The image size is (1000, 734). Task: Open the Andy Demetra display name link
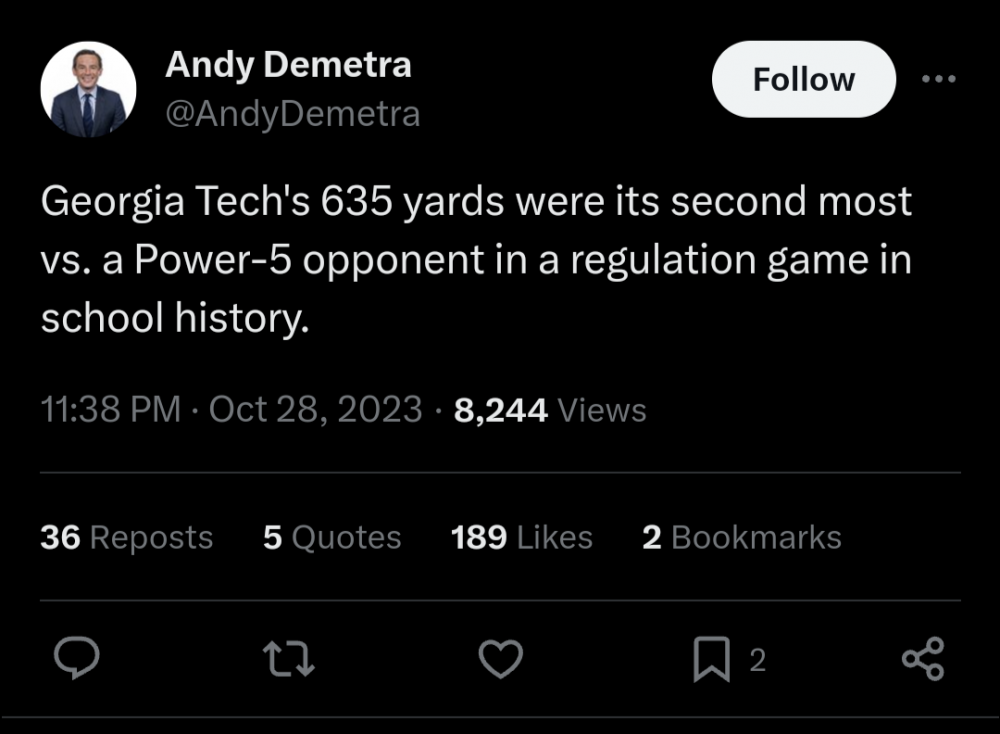[x=288, y=65]
